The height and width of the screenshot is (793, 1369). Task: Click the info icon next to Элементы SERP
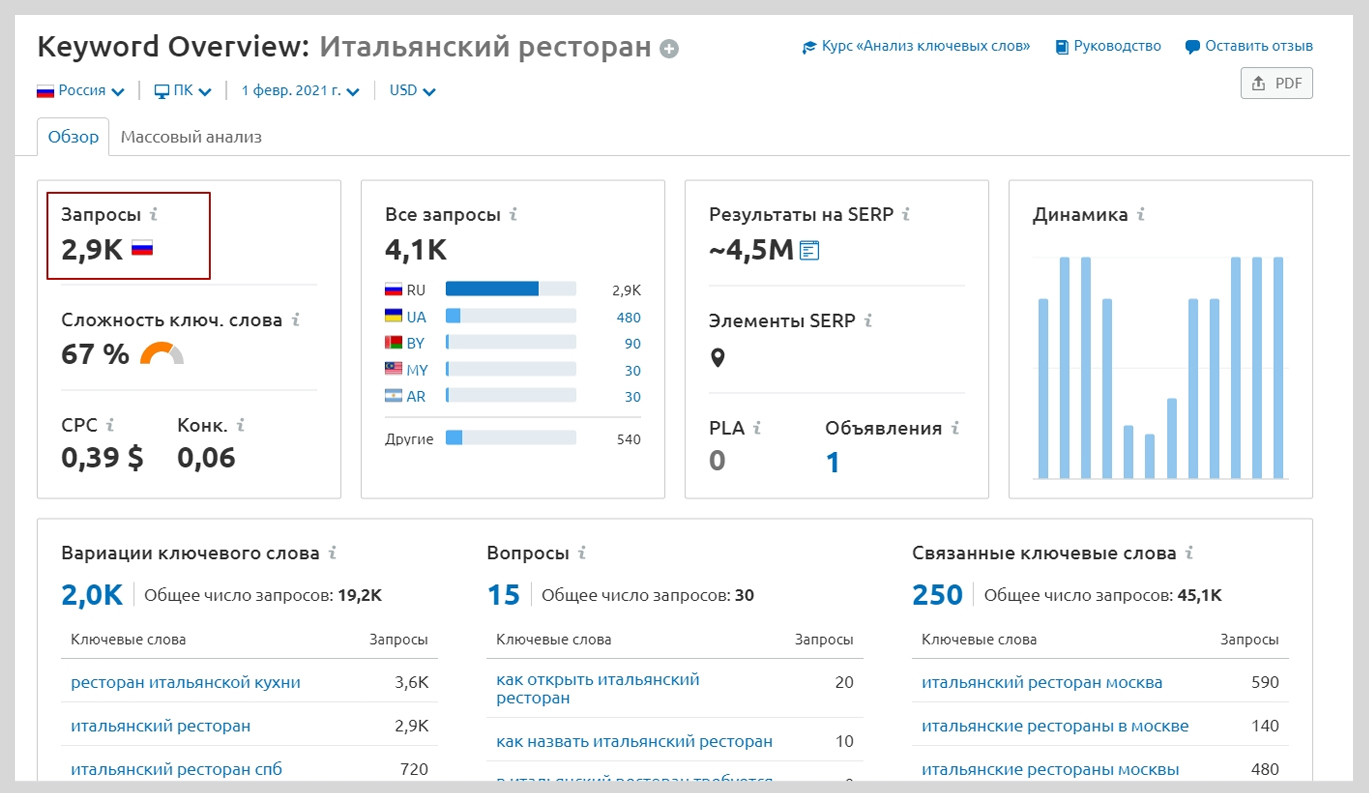[x=868, y=321]
